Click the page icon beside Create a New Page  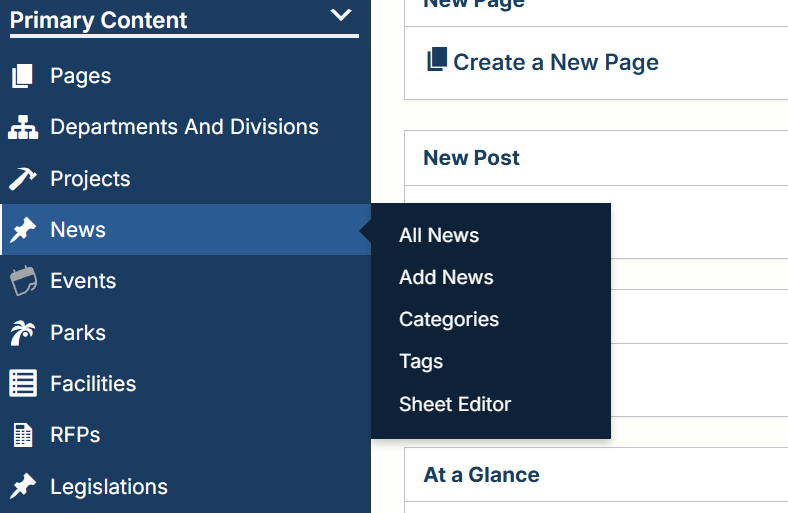click(x=437, y=59)
